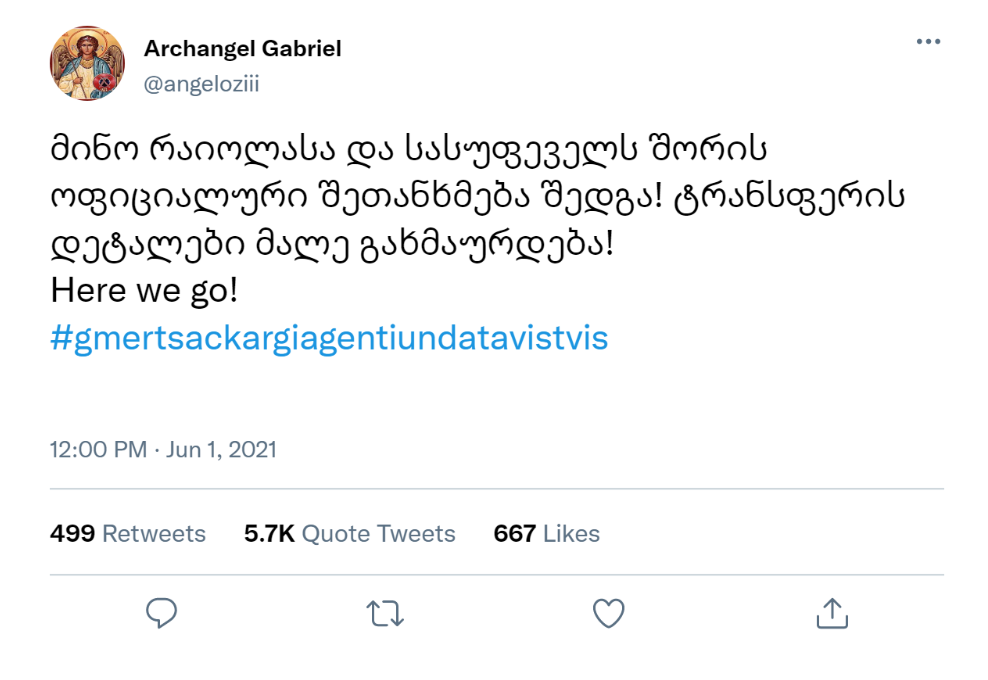Like the tweet with the heart icon

(x=608, y=613)
